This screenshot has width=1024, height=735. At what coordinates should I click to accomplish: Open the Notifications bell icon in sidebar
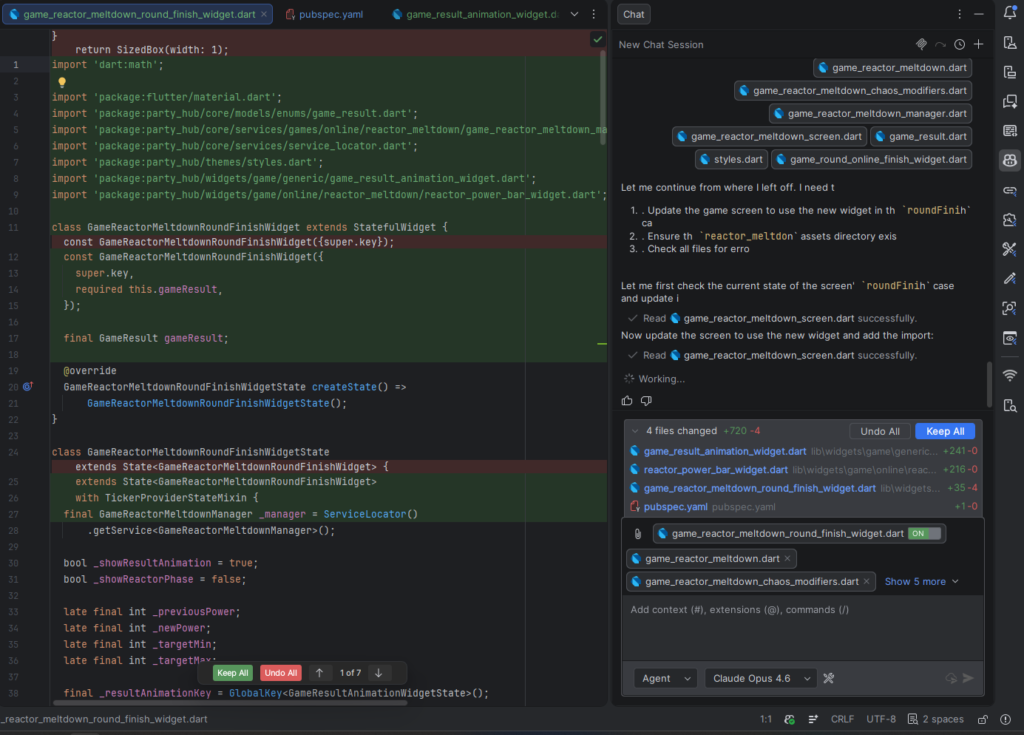click(x=1010, y=14)
